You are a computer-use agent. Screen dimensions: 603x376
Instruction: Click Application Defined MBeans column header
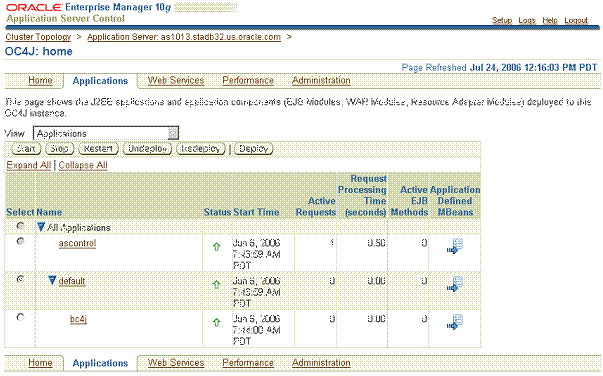(455, 201)
